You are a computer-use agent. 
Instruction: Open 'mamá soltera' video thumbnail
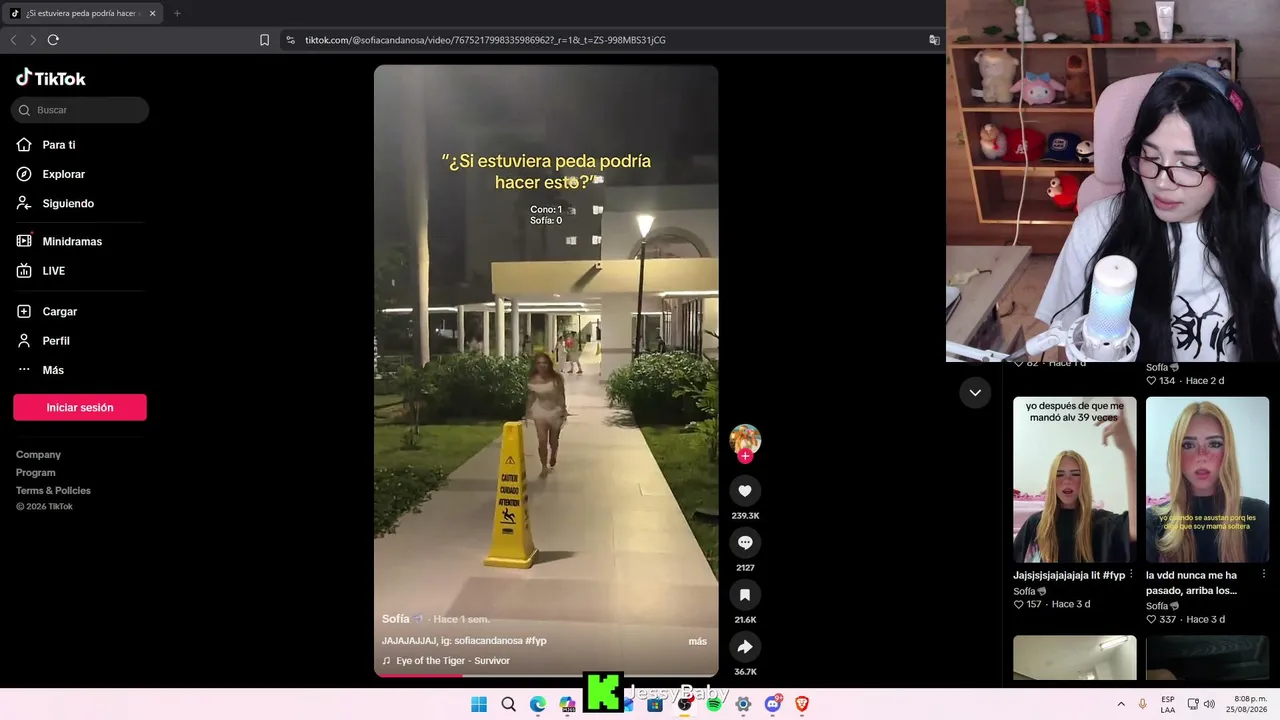tap(1207, 480)
